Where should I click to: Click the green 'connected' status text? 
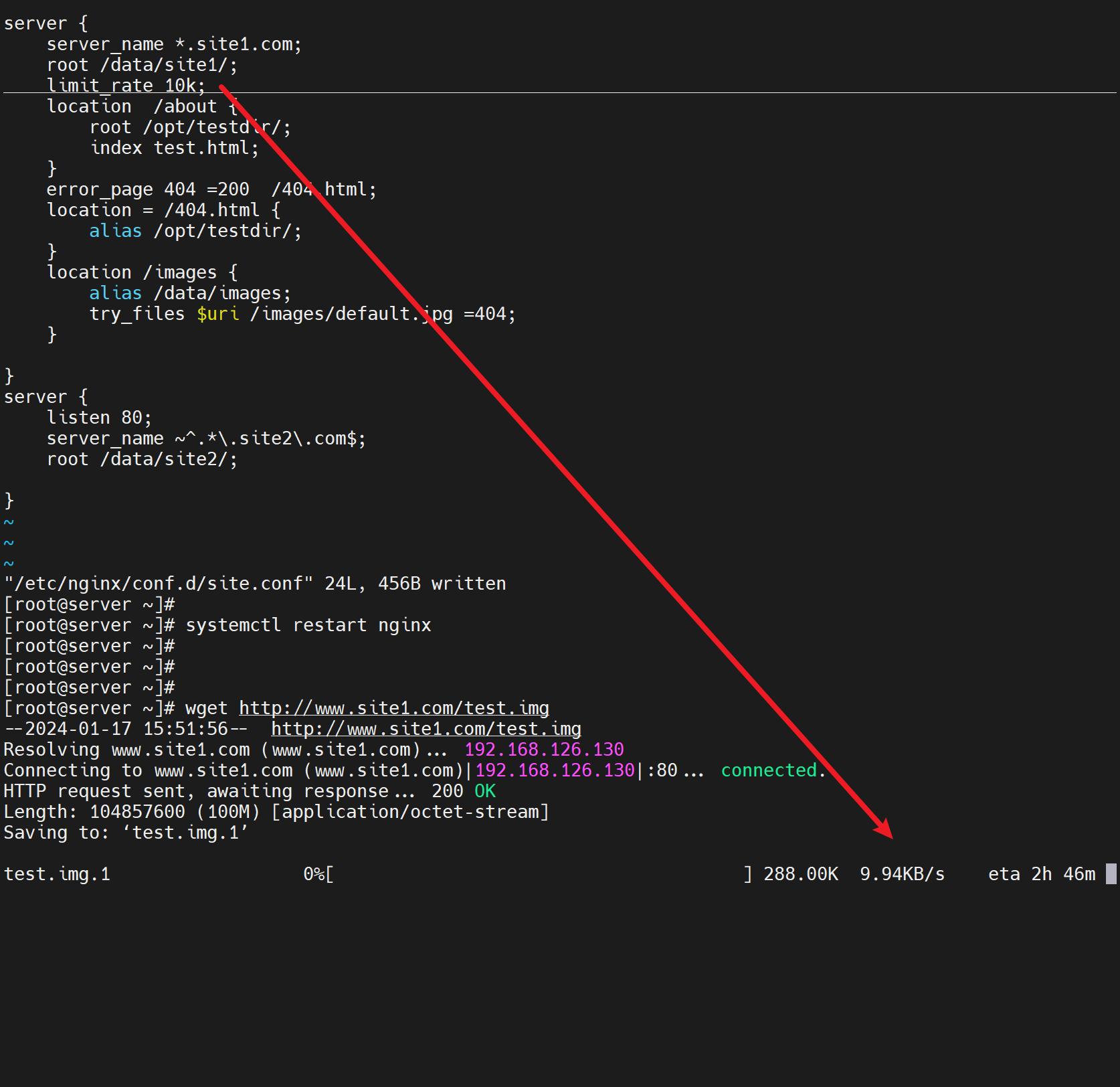pos(769,770)
